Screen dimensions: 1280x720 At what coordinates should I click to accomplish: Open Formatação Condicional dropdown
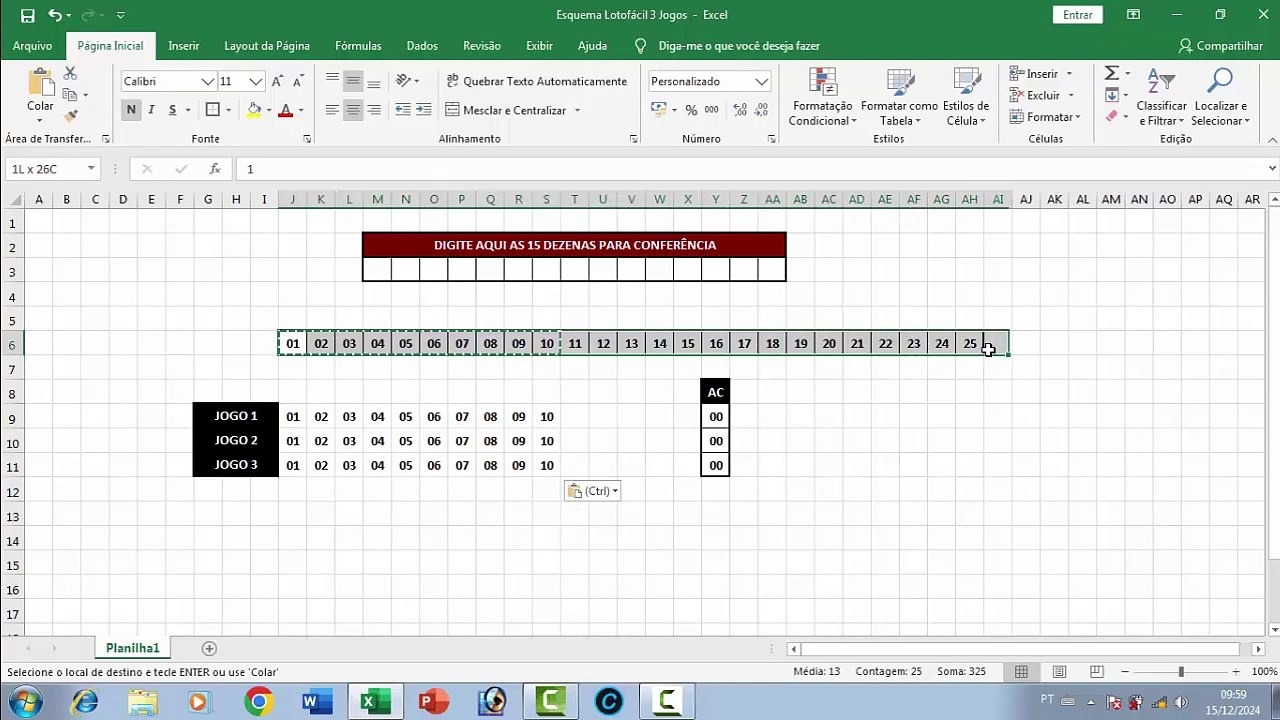[822, 96]
